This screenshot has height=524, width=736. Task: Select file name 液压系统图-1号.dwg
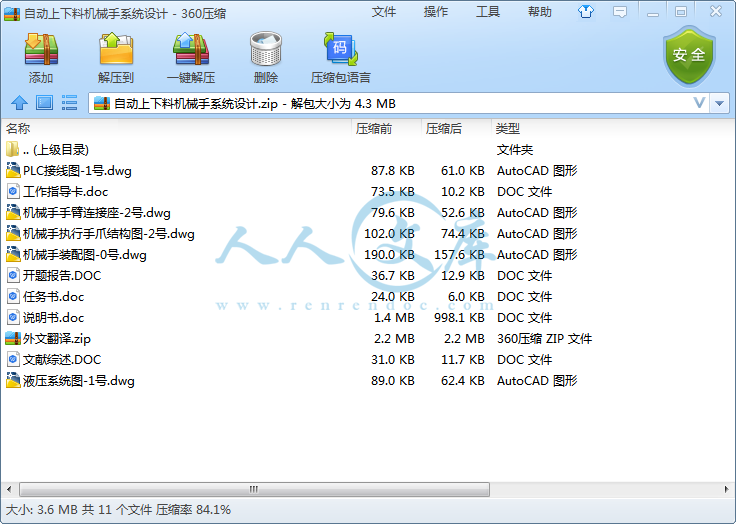point(78,381)
